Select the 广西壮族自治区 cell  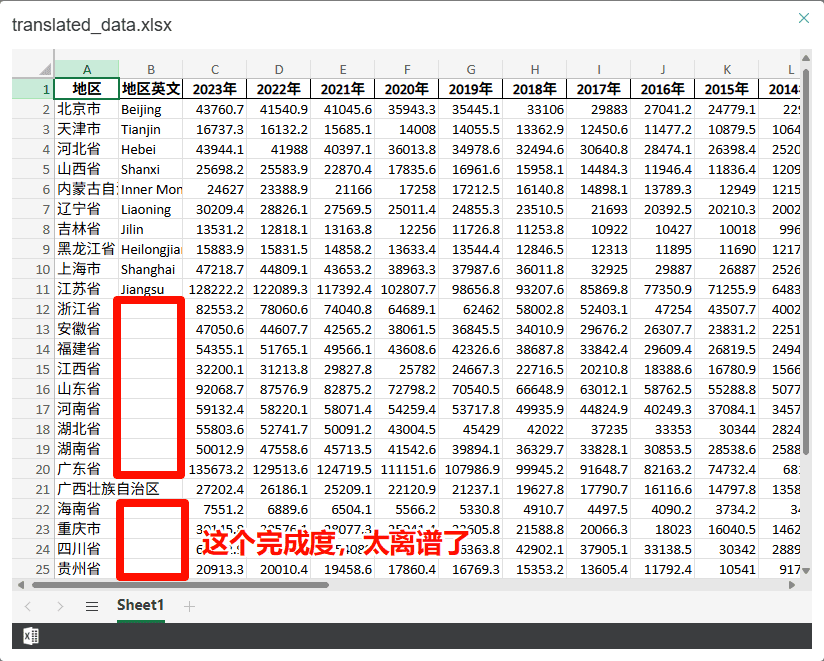(87, 489)
